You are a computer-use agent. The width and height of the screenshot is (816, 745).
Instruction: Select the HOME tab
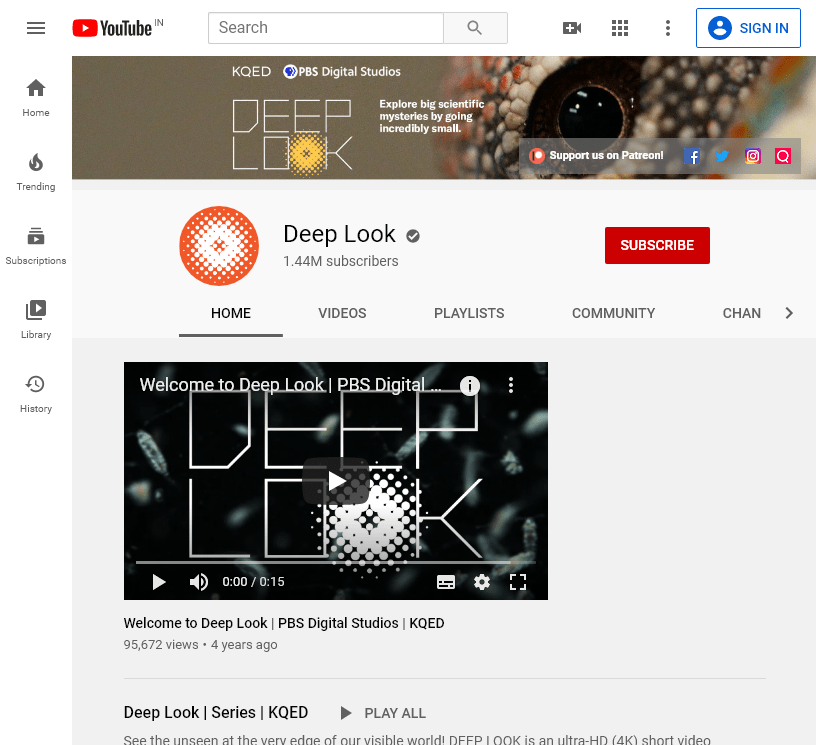click(x=231, y=313)
